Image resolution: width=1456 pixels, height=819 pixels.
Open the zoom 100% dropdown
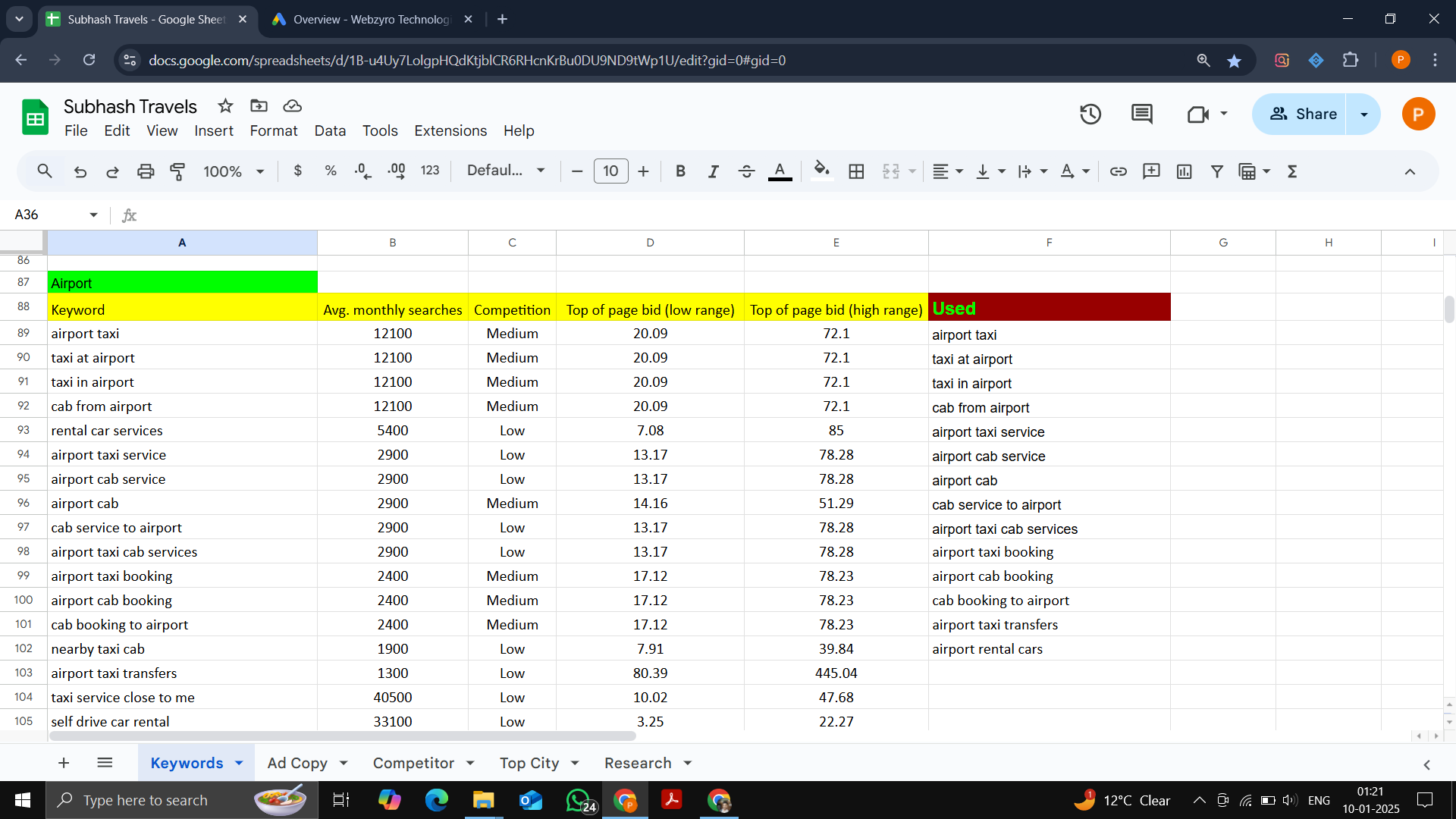click(234, 171)
